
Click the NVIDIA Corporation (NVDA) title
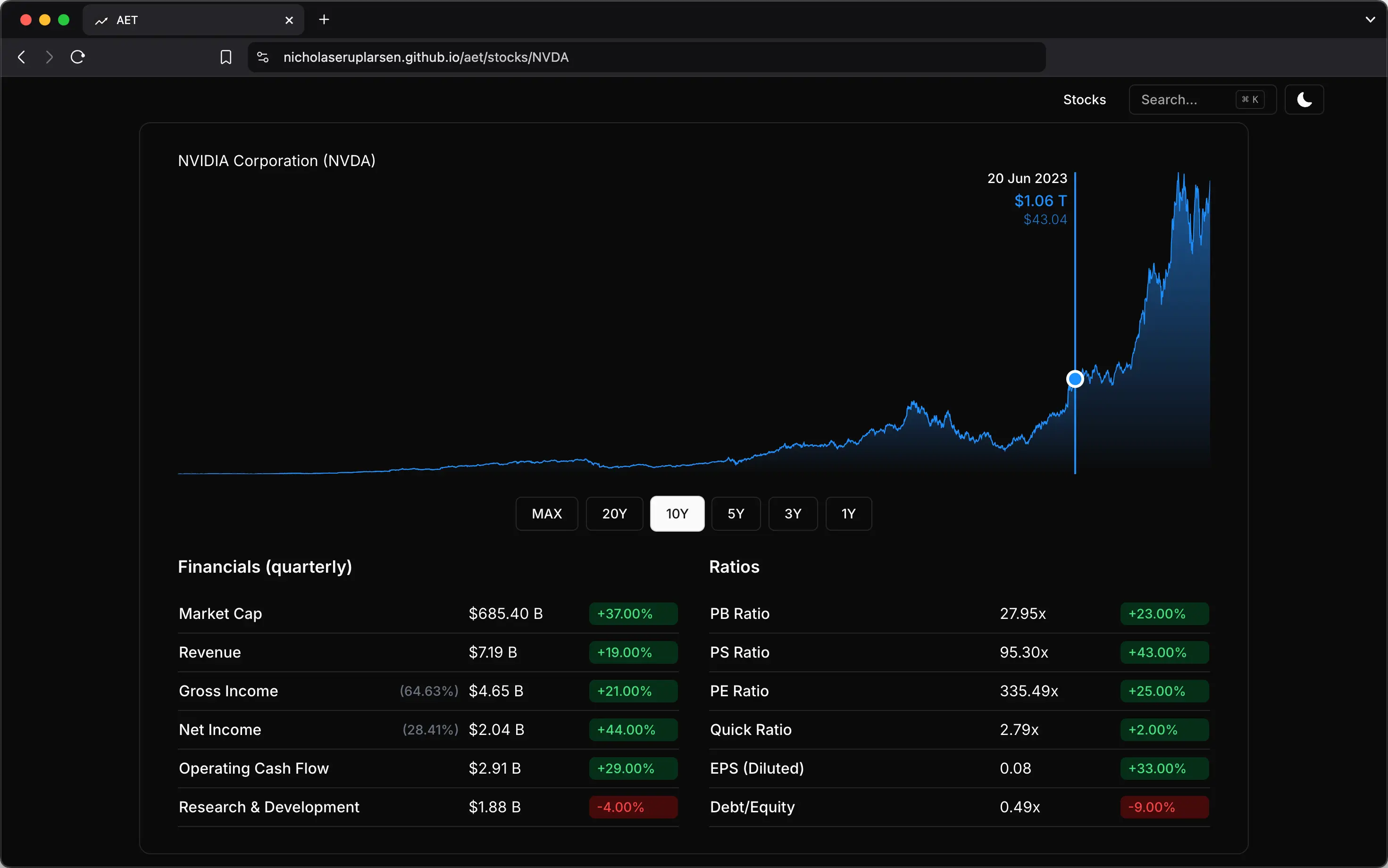[x=276, y=161]
